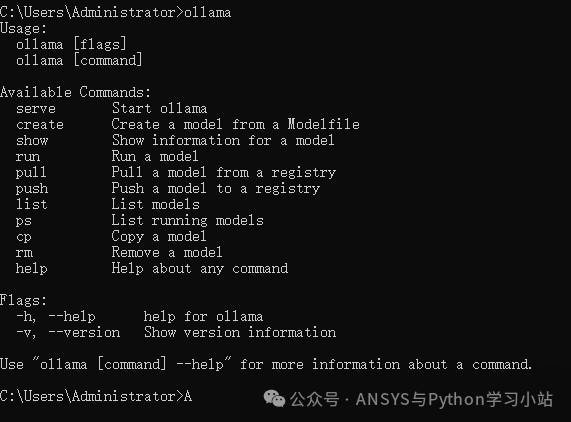Click the 'serve' command name
571x422 pixels.
coord(36,109)
